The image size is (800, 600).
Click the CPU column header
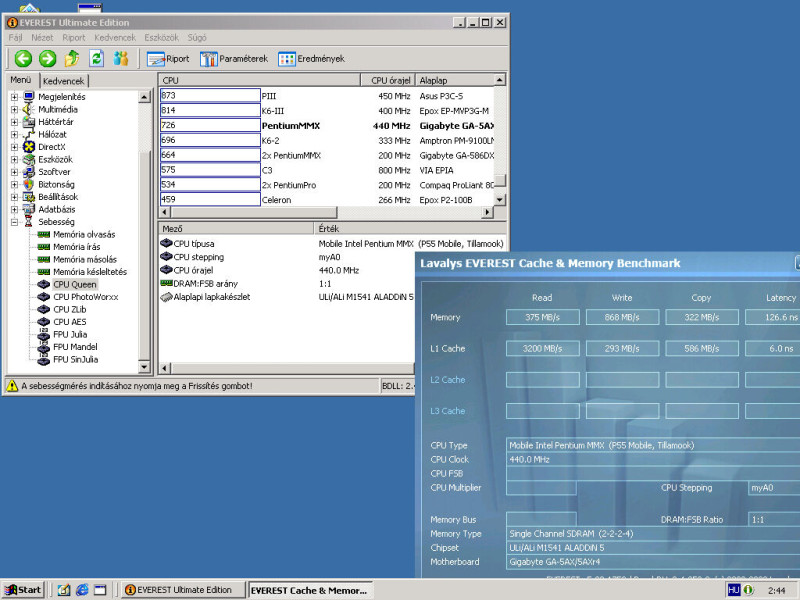tap(260, 80)
